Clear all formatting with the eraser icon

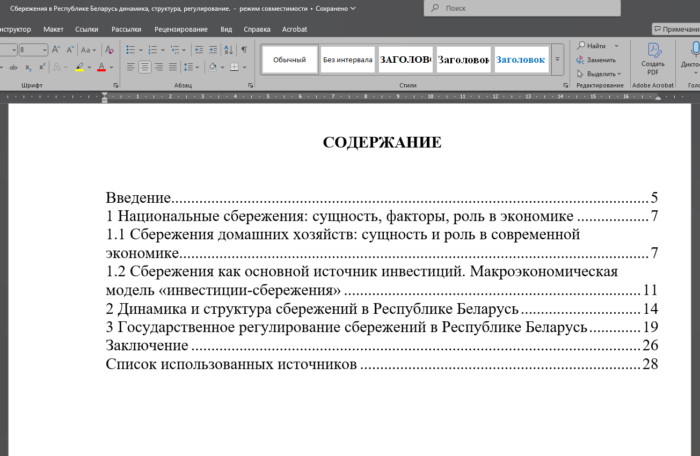click(x=109, y=50)
